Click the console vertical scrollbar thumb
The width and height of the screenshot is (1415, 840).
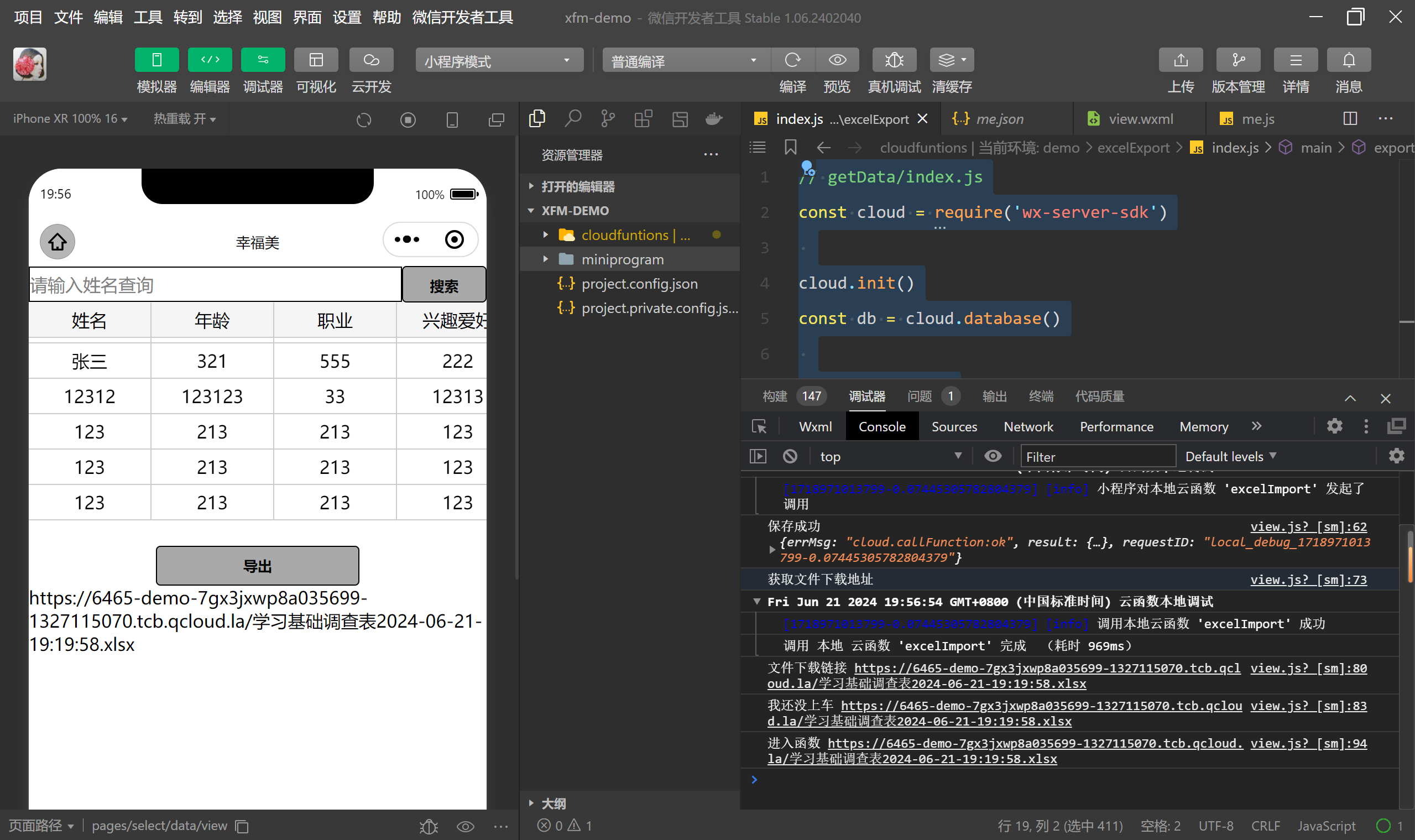1409,557
